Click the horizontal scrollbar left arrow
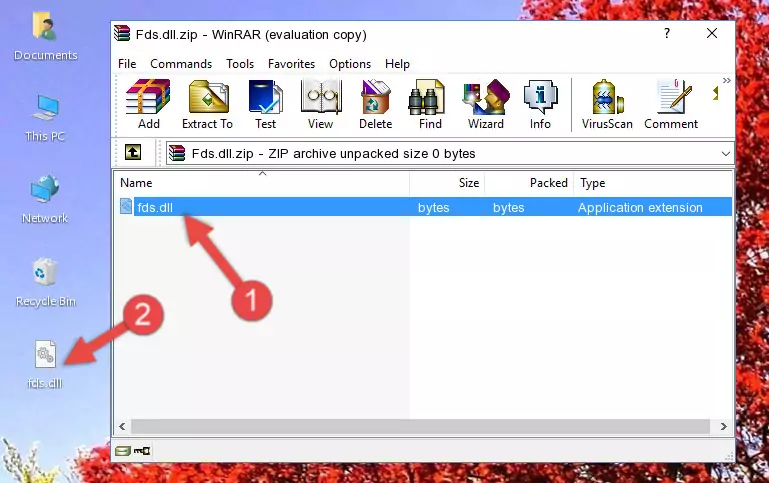The height and width of the screenshot is (483, 769). pos(122,427)
